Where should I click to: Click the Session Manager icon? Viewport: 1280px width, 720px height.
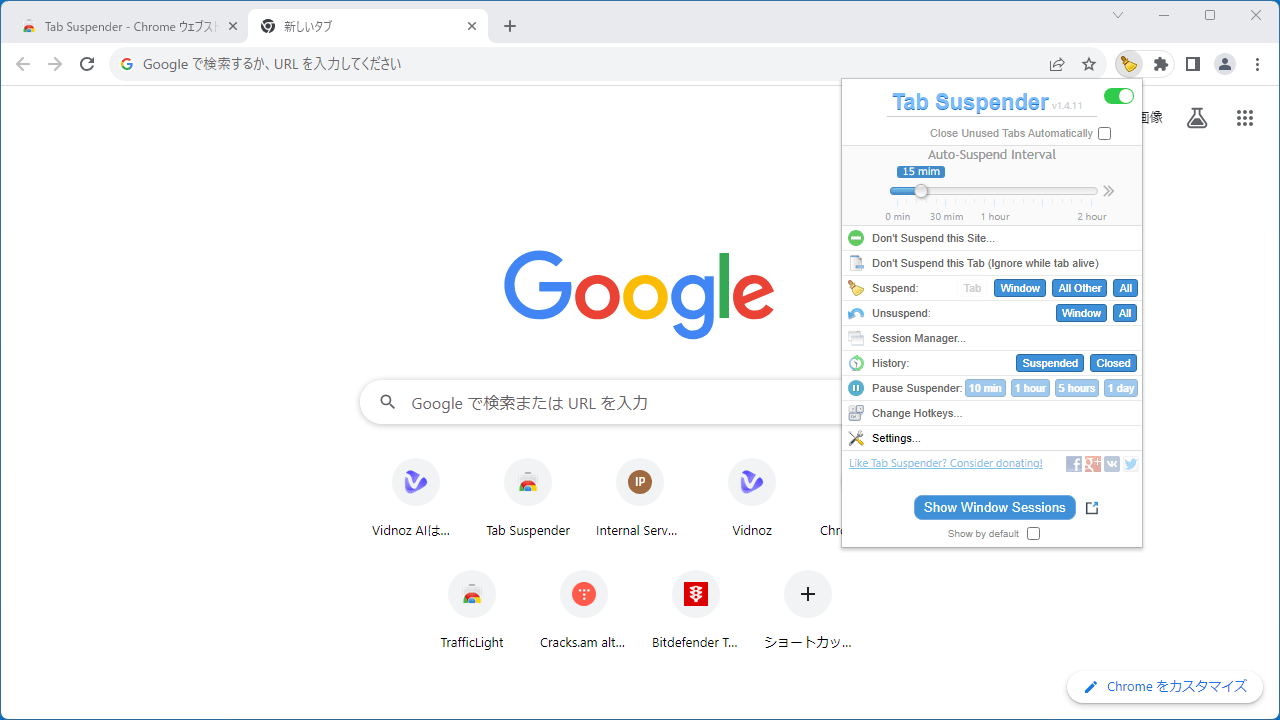click(856, 338)
